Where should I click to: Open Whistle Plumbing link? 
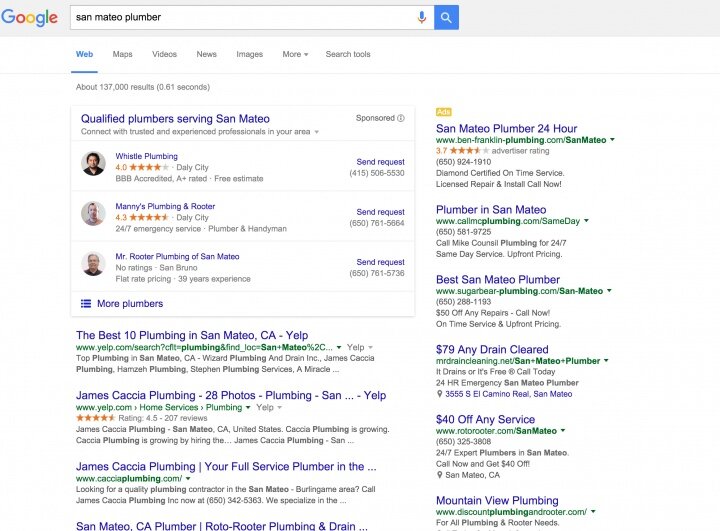click(x=146, y=156)
